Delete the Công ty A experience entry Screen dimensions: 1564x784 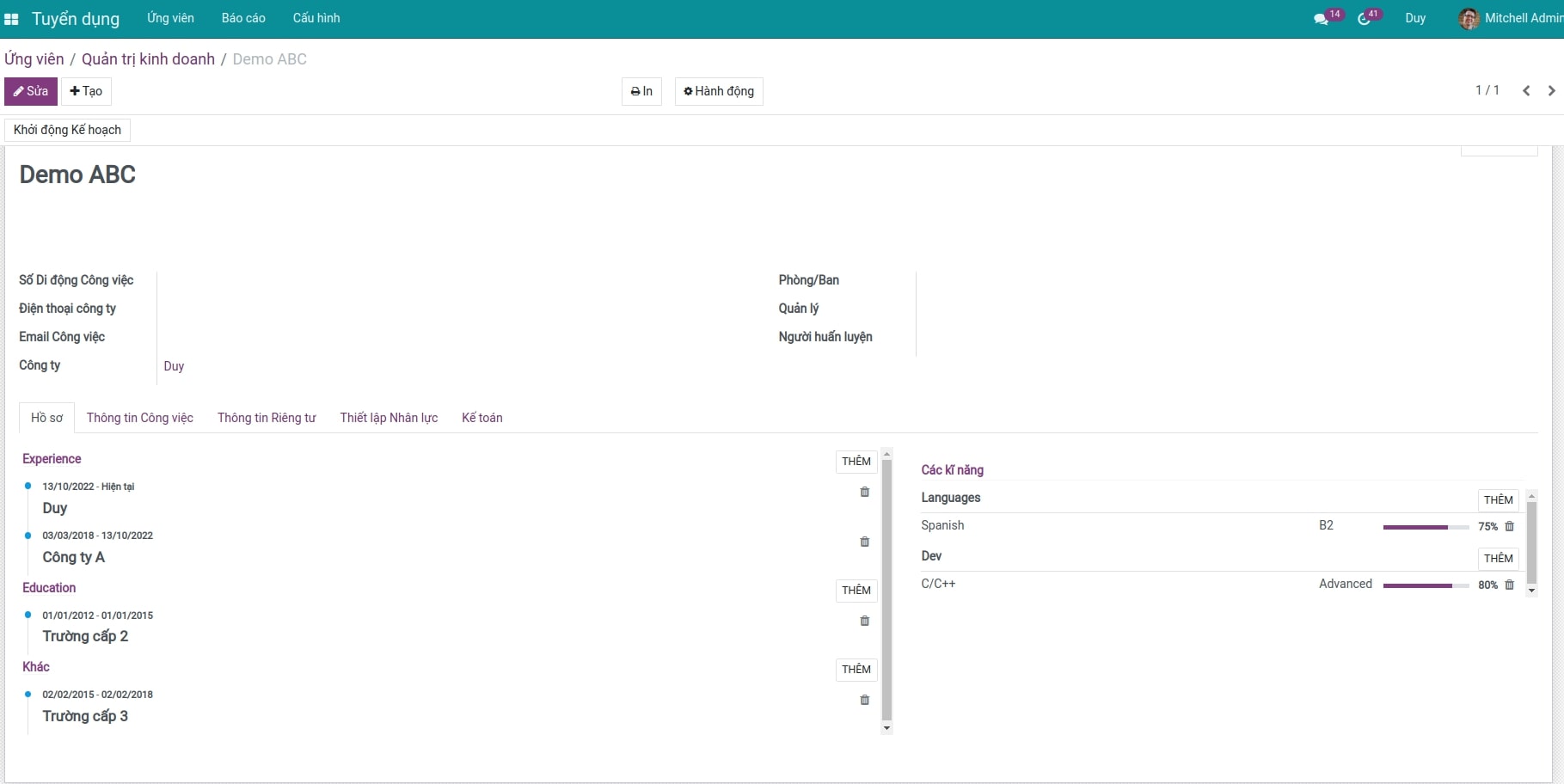864,542
